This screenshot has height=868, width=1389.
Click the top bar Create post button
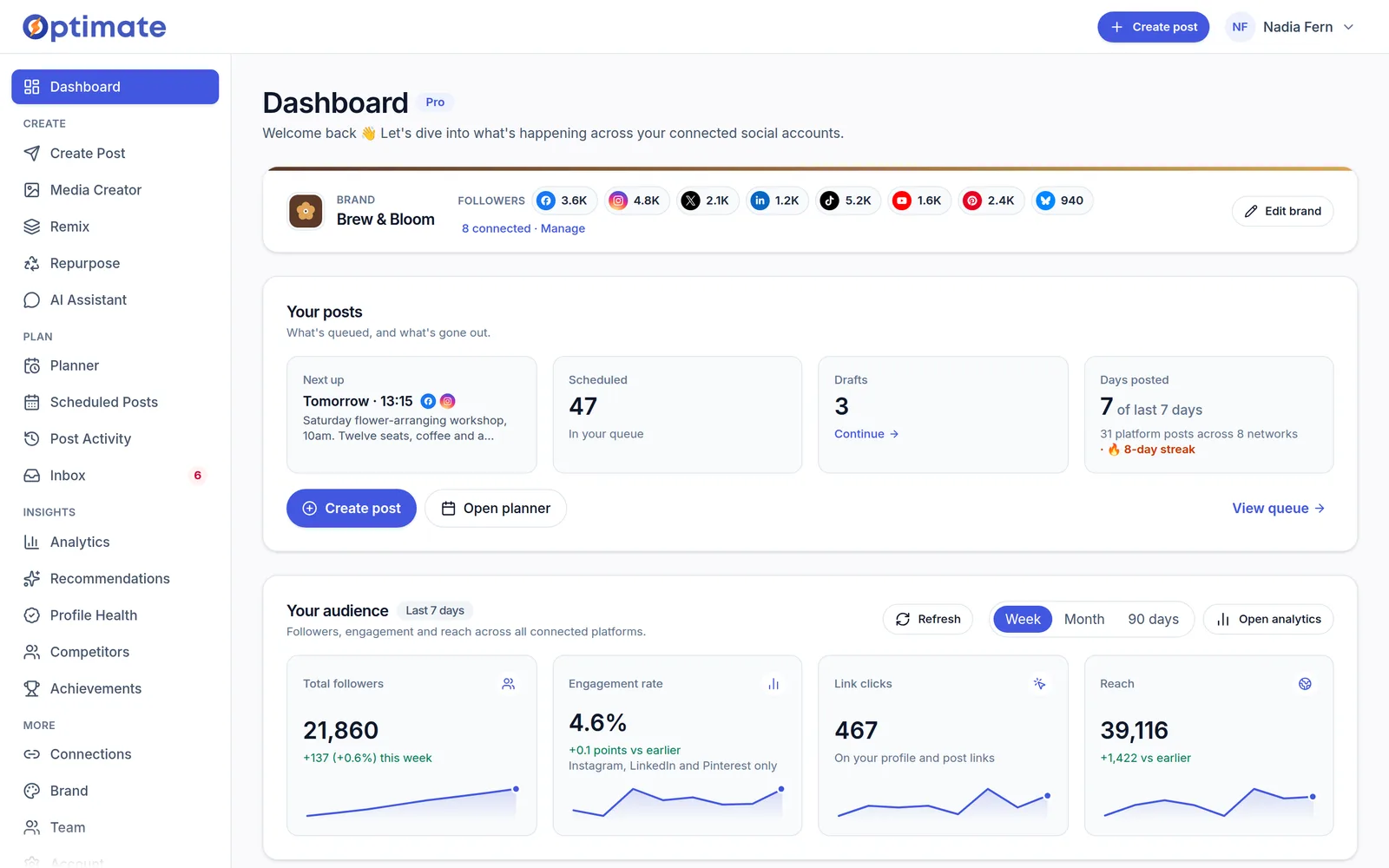point(1153,27)
